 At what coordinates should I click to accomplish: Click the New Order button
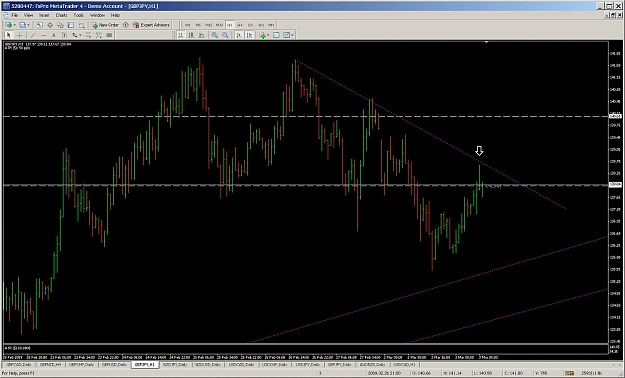(x=106, y=25)
